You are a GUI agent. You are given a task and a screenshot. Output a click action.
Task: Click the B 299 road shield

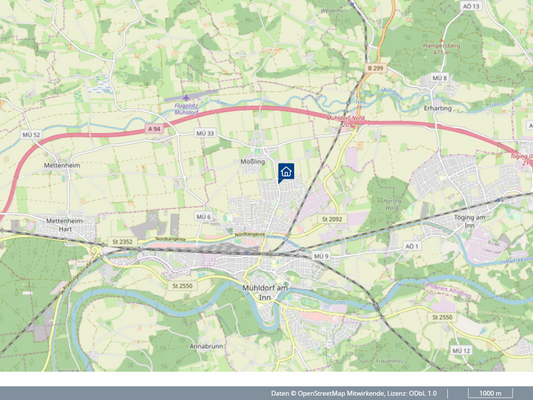[x=375, y=68]
